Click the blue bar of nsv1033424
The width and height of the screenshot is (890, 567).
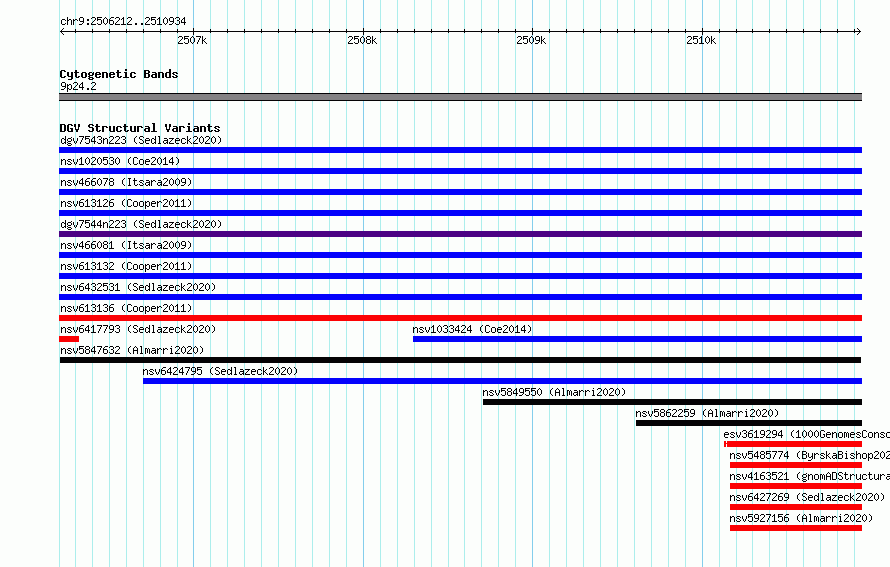click(637, 339)
